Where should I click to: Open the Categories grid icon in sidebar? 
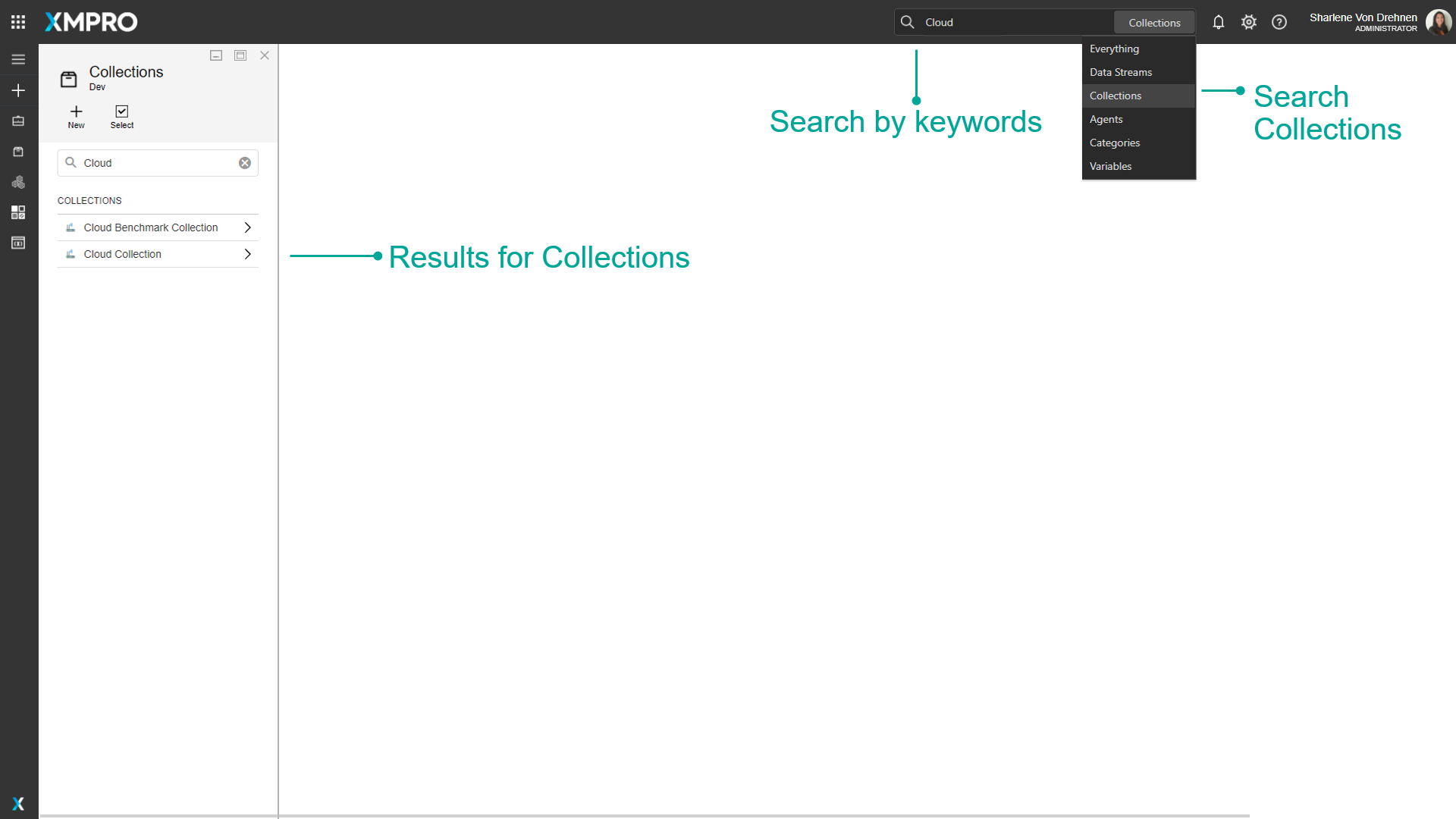[x=17, y=212]
